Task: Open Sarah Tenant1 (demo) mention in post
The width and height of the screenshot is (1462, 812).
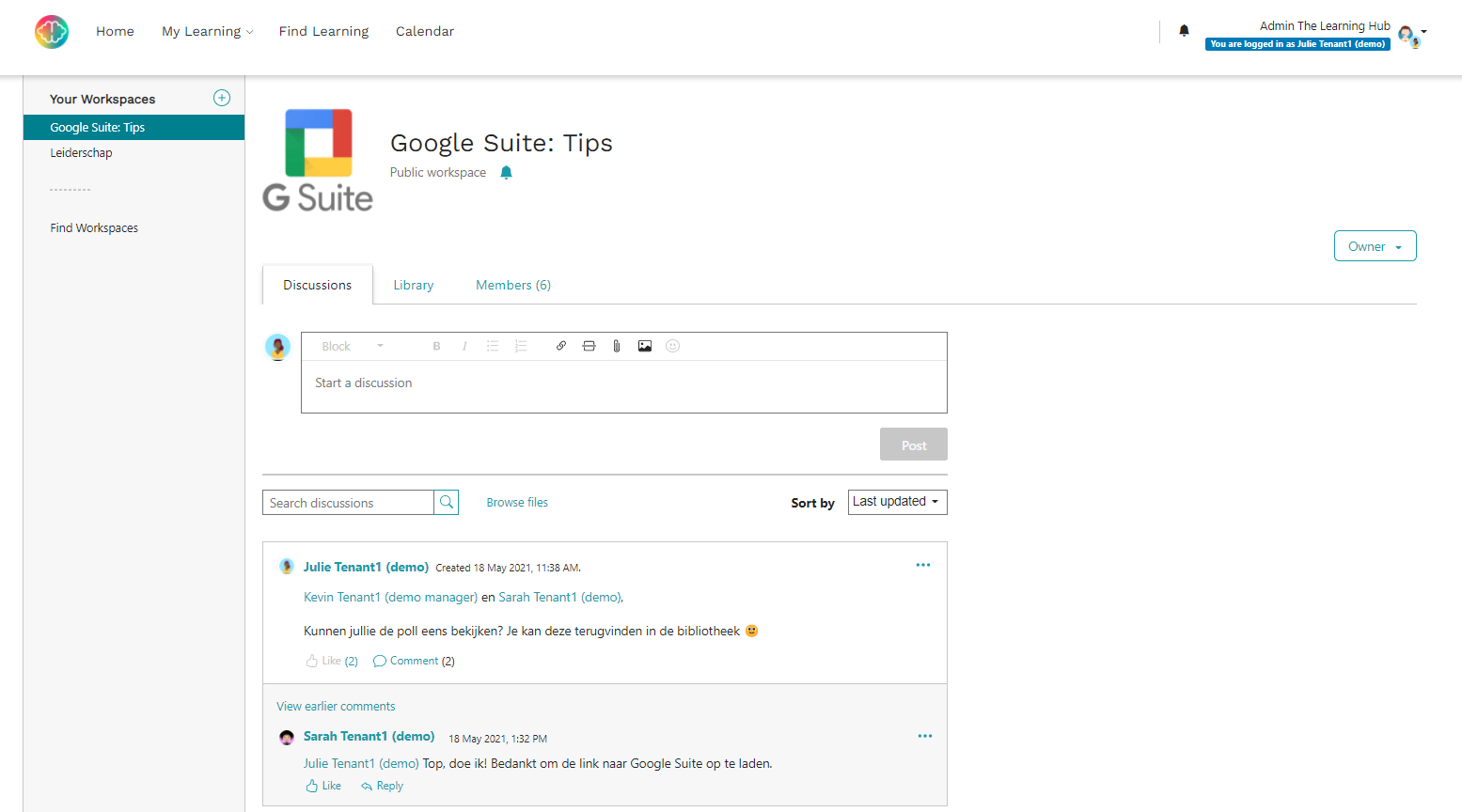Action: 559,597
